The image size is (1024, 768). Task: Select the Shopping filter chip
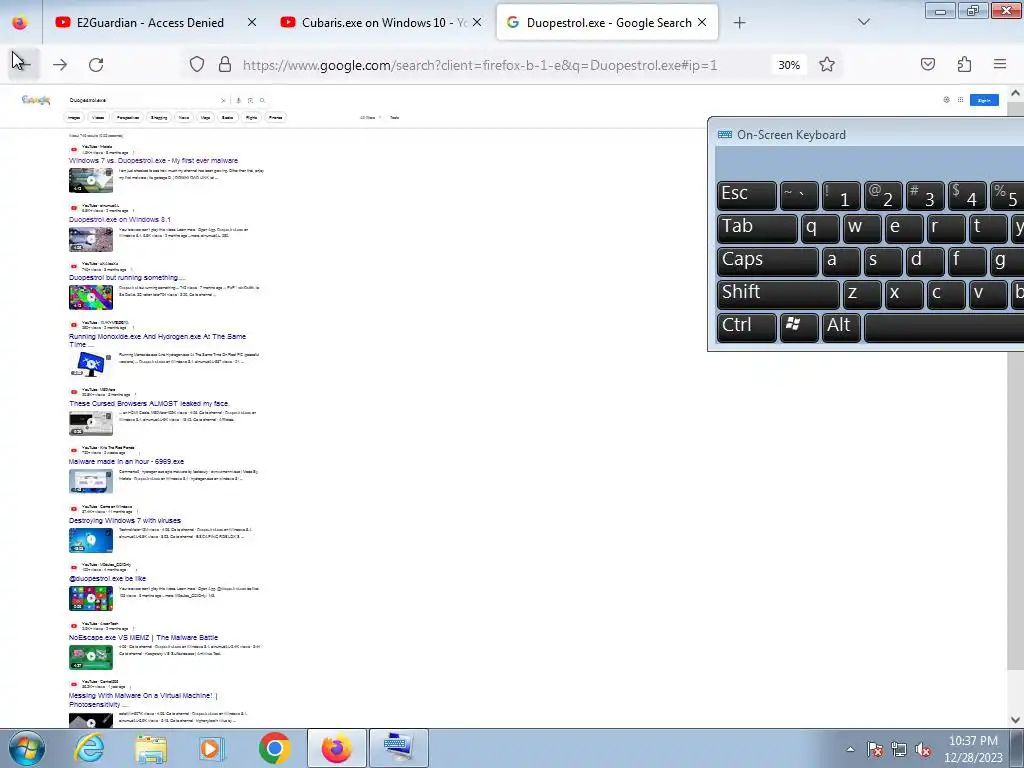pyautogui.click(x=159, y=118)
